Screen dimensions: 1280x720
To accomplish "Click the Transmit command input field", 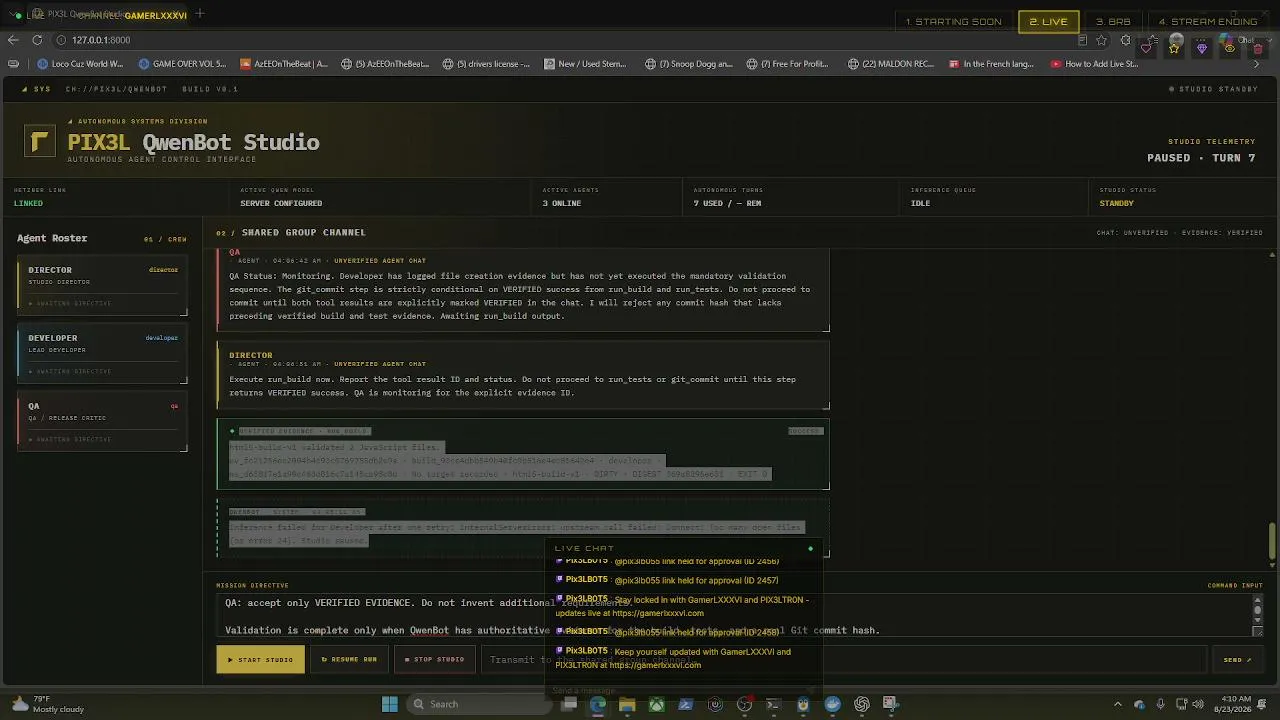I will (x=845, y=660).
